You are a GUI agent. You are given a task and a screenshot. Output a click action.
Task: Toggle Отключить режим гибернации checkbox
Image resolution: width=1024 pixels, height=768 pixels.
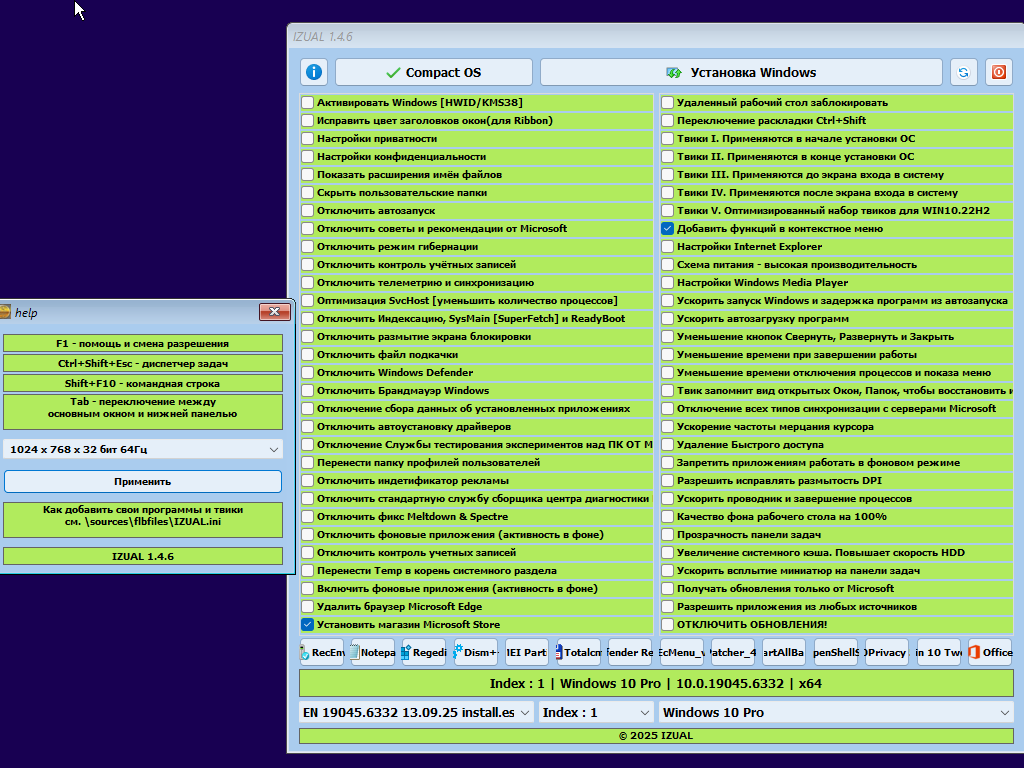click(x=308, y=246)
